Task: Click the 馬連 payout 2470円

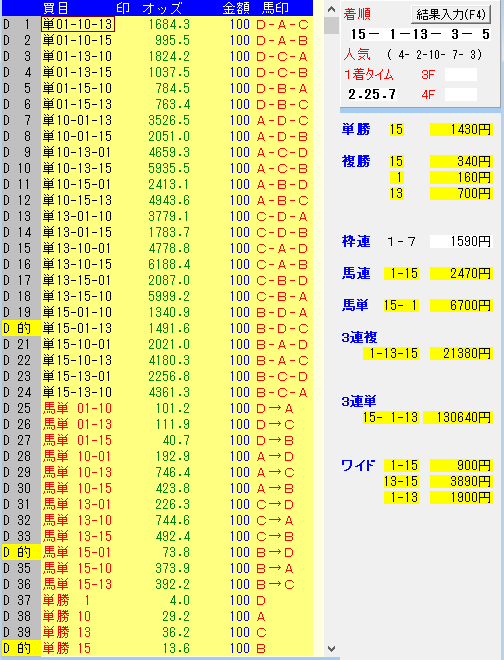Action: [461, 273]
